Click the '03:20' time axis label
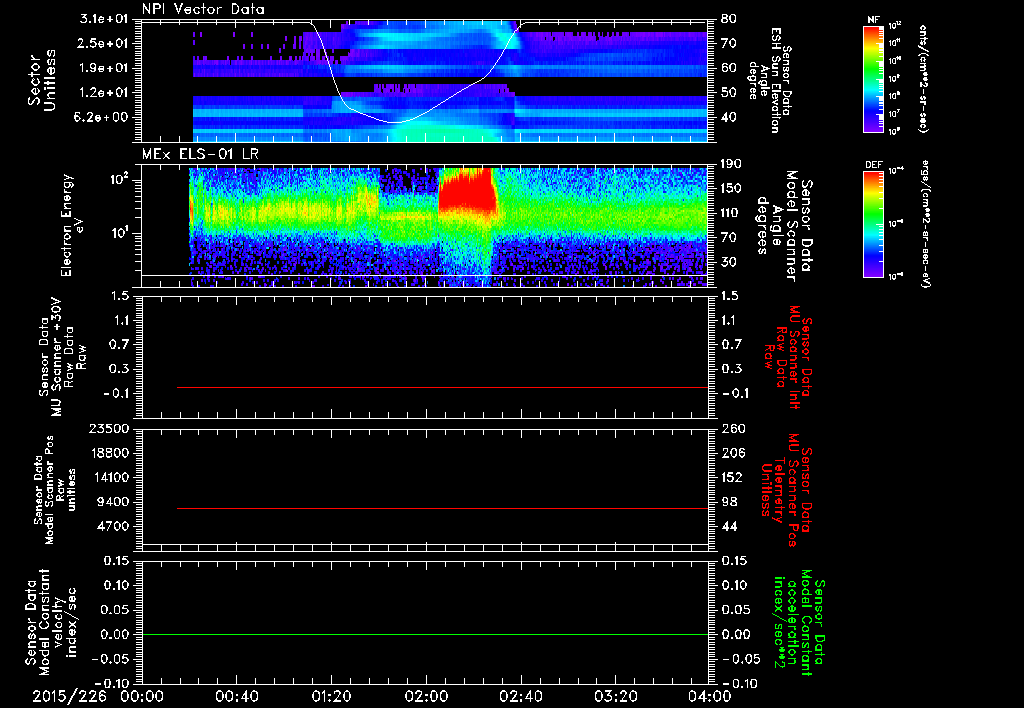 [x=615, y=697]
